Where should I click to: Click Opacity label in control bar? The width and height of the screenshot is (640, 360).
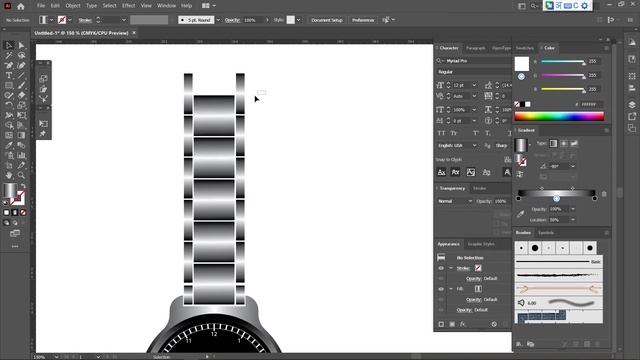point(232,20)
